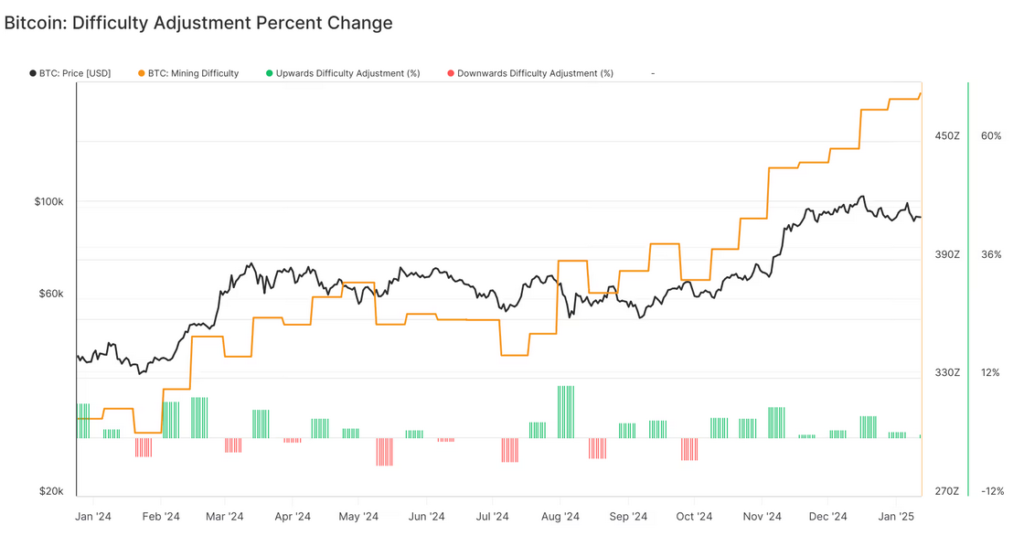Click the Jan '25 x-axis label
1024x536 pixels.
(x=895, y=517)
